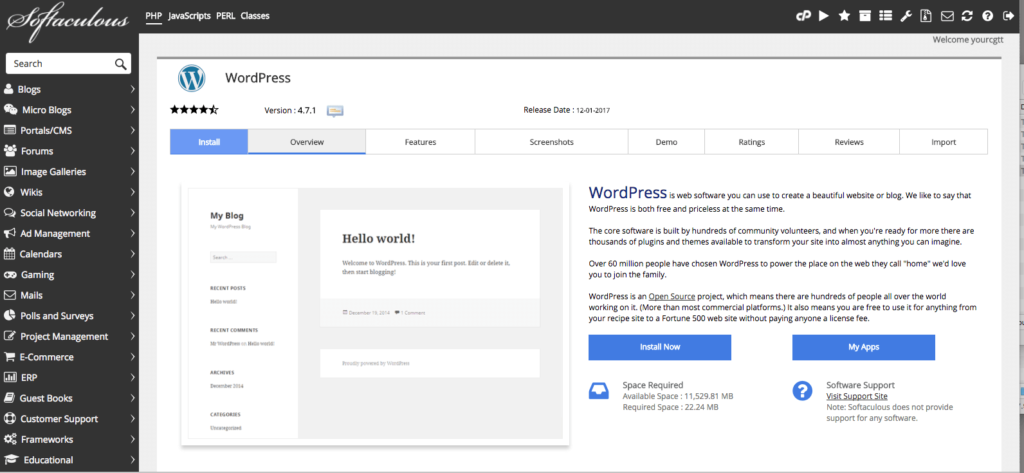Image resolution: width=1024 pixels, height=473 pixels.
Task: Click the WordPress logo icon
Action: pyautogui.click(x=191, y=78)
